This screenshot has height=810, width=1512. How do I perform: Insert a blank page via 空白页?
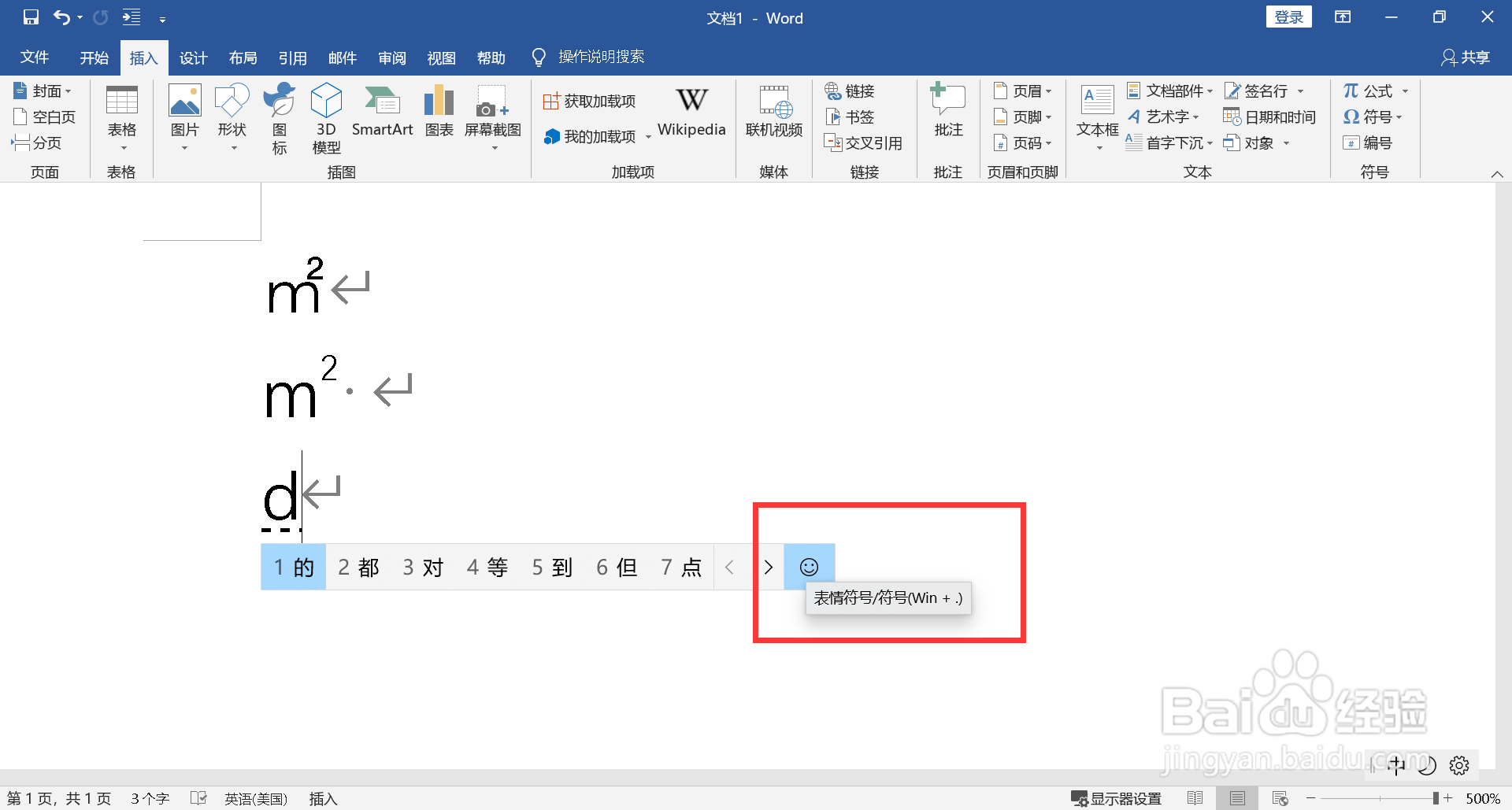pyautogui.click(x=44, y=116)
